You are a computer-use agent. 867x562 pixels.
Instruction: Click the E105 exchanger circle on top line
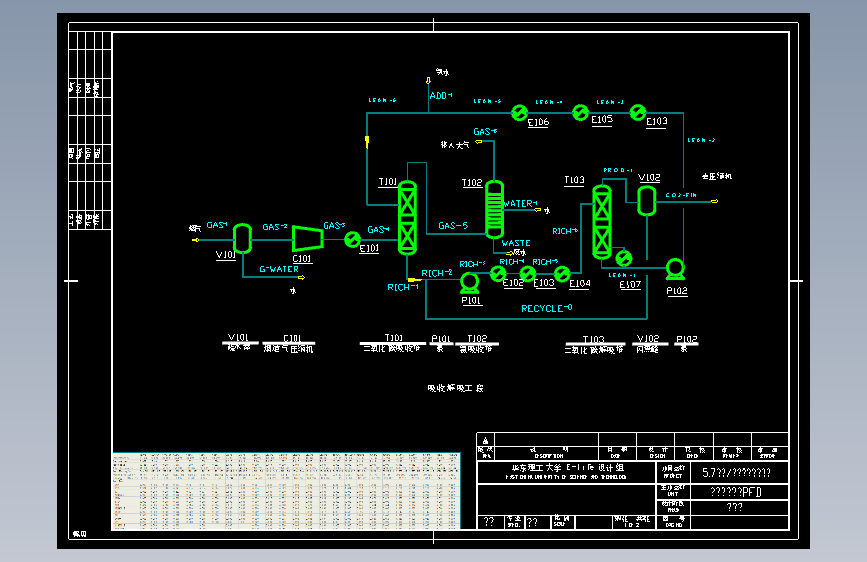pyautogui.click(x=580, y=112)
